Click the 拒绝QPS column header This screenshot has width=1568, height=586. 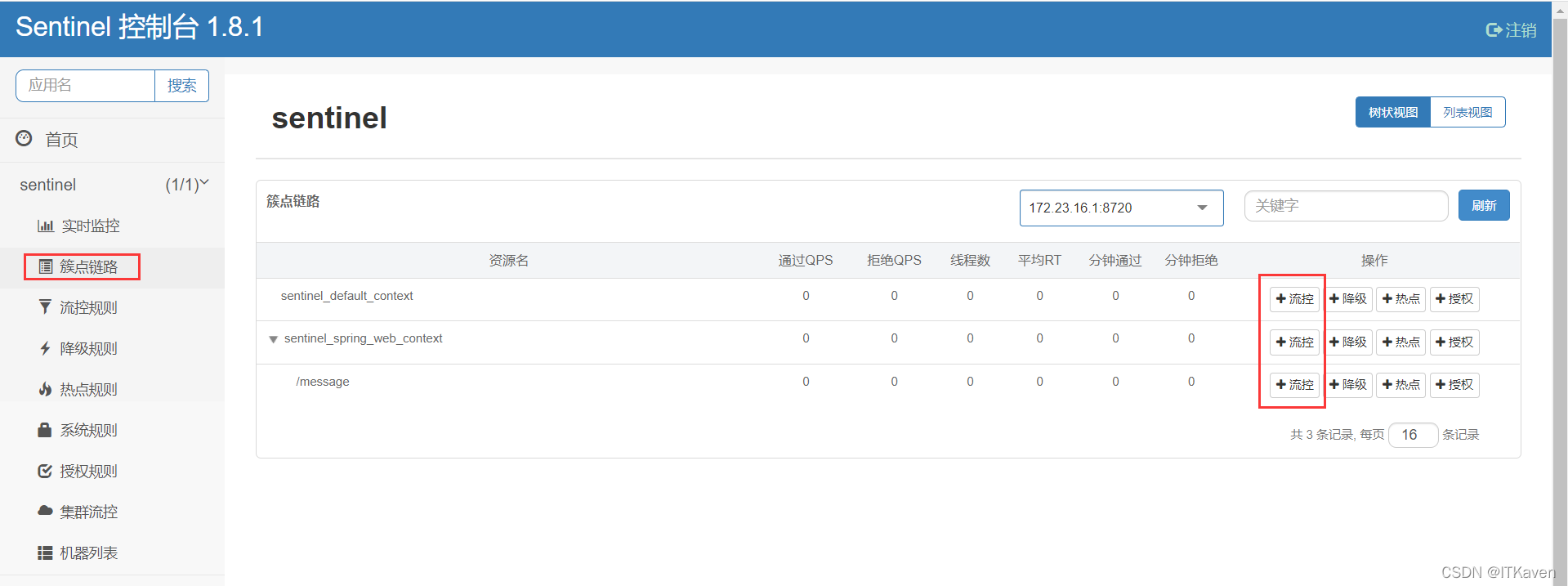(x=894, y=261)
